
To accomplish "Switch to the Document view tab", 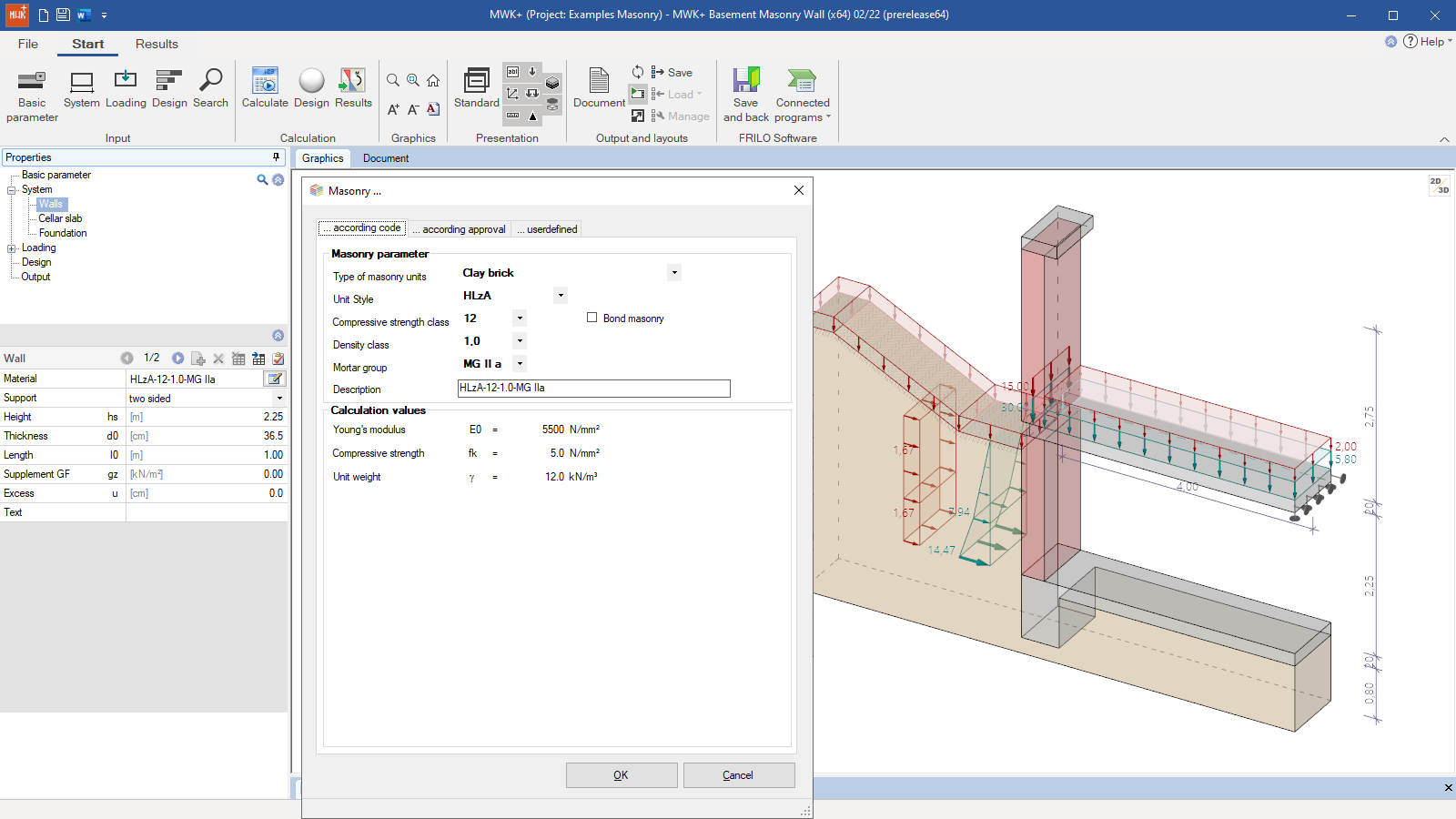I will click(386, 158).
